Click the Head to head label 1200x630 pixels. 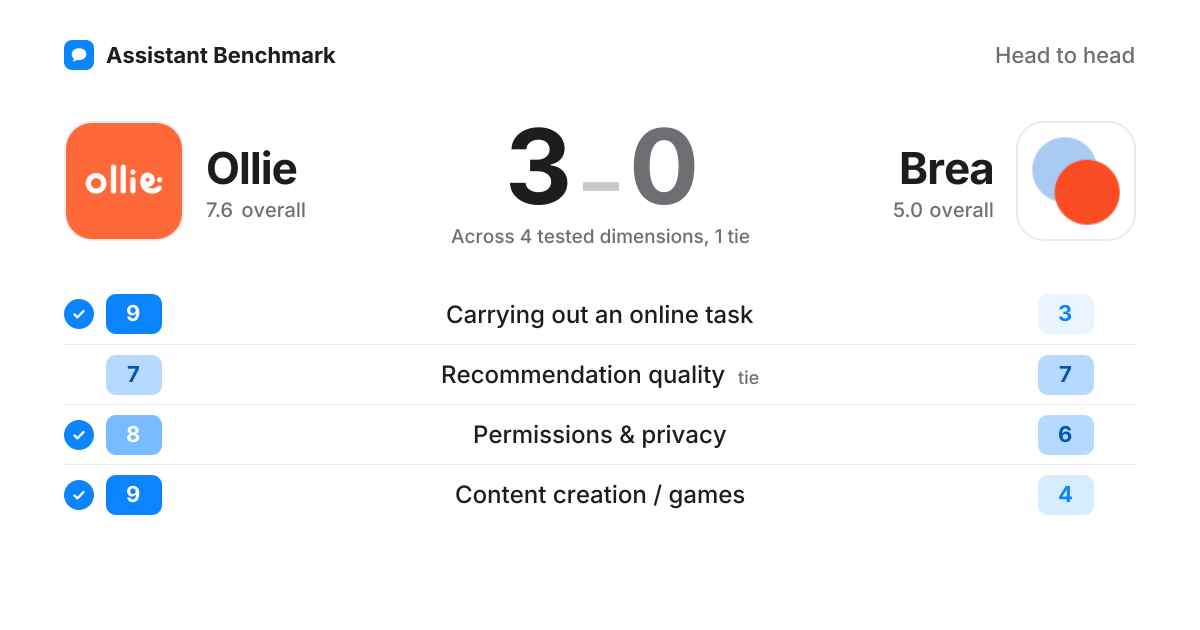(1065, 56)
